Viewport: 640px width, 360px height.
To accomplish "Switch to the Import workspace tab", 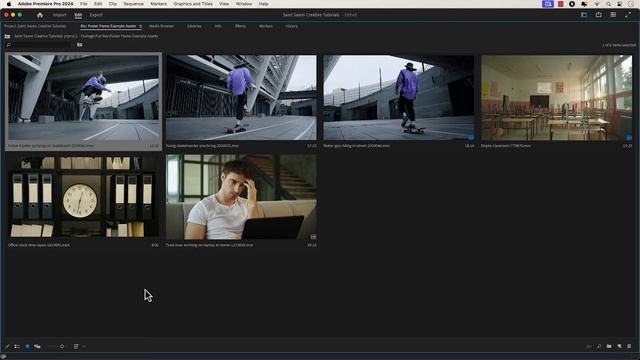I will pyautogui.click(x=60, y=15).
